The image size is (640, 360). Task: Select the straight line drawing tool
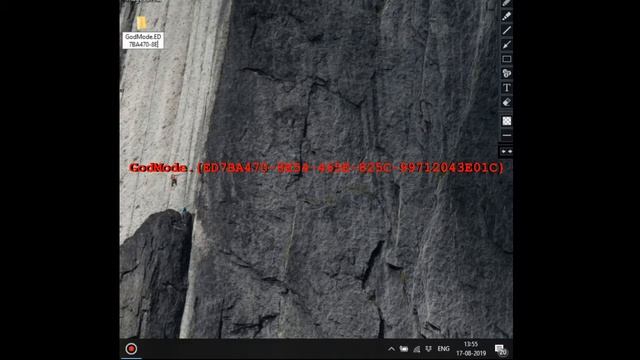(507, 30)
